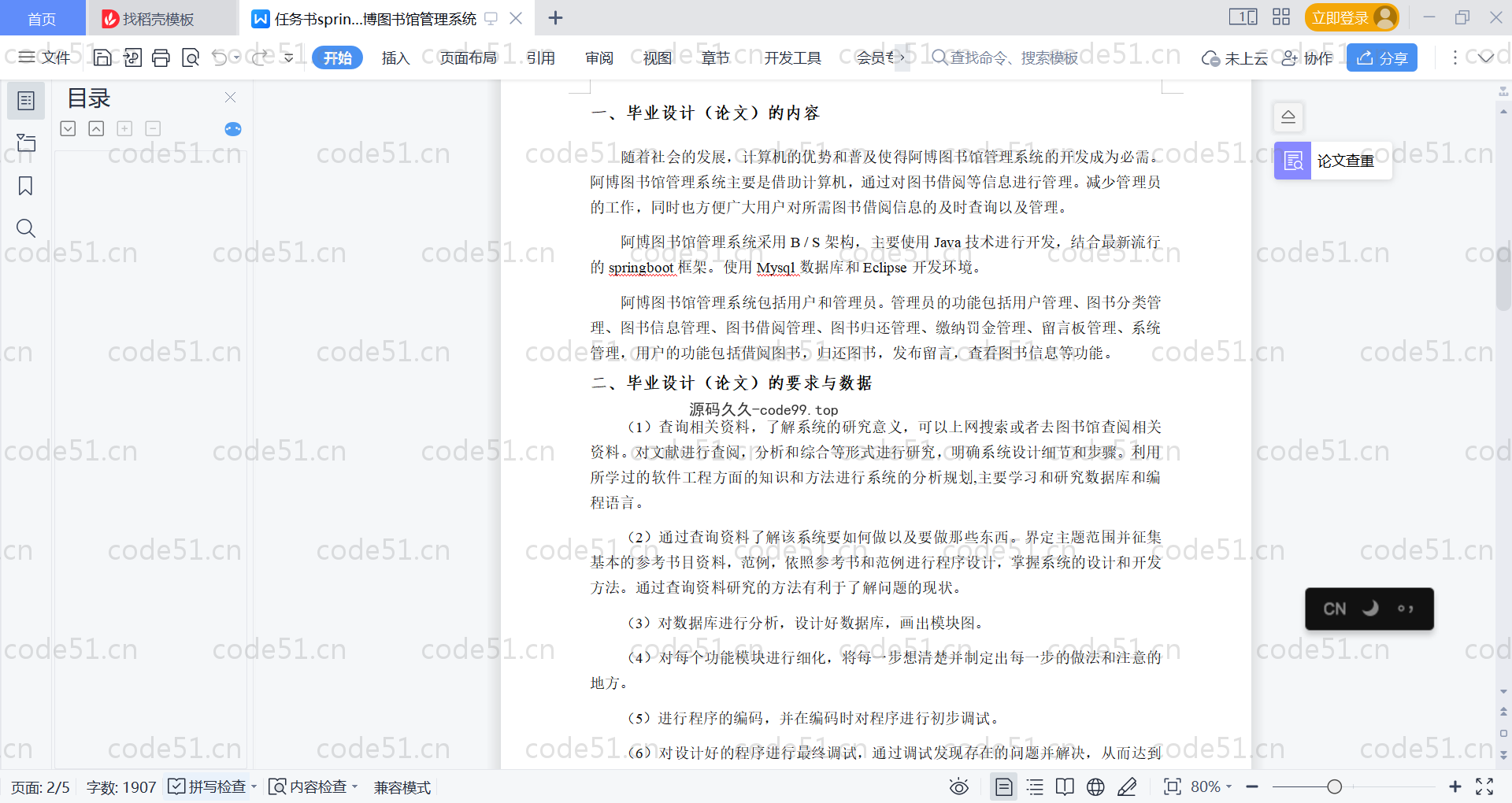Switch to web layout view icon

1095,786
